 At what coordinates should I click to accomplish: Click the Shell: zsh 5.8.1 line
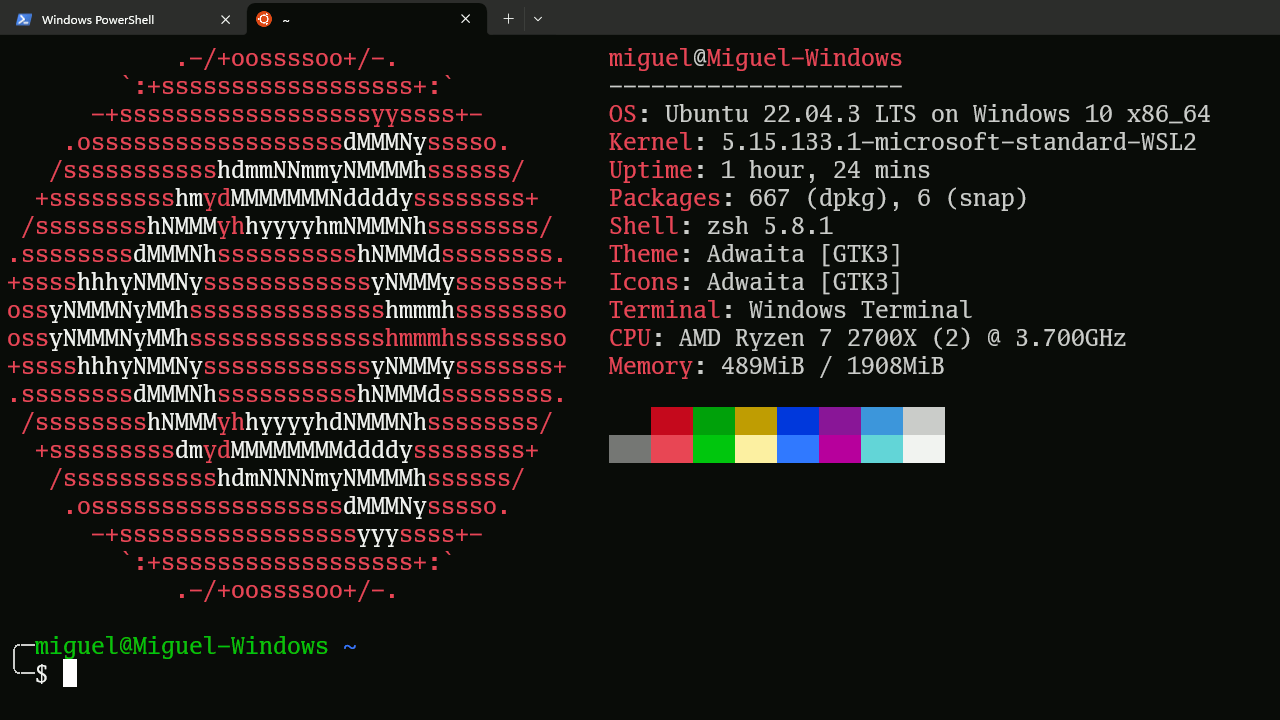coord(720,225)
